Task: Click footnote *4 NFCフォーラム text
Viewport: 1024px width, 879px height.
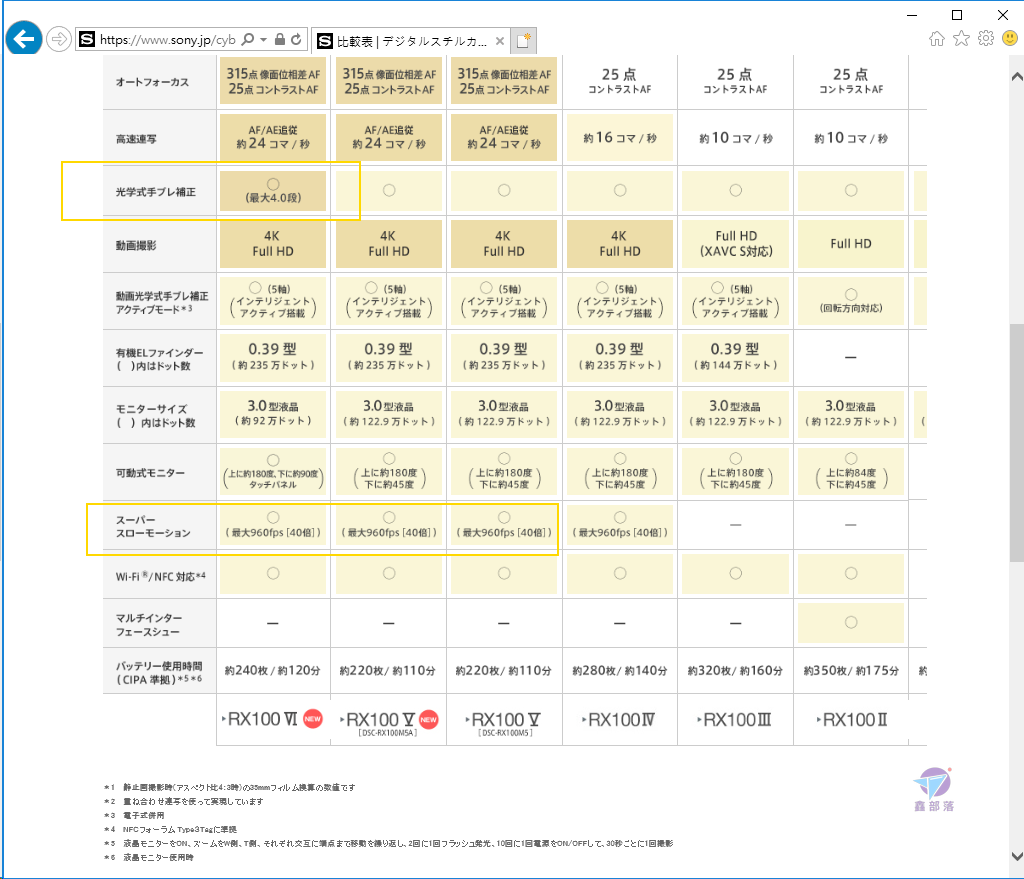Action: (180, 829)
